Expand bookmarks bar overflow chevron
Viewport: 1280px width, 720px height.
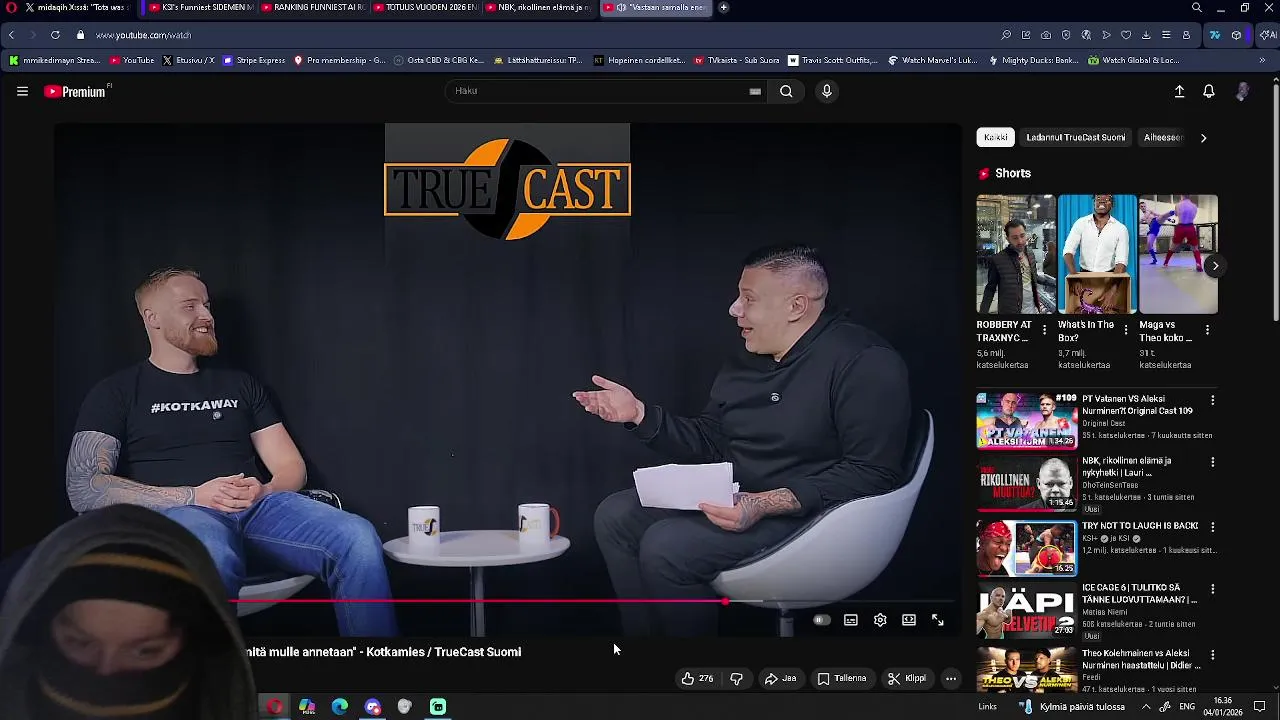1262,60
